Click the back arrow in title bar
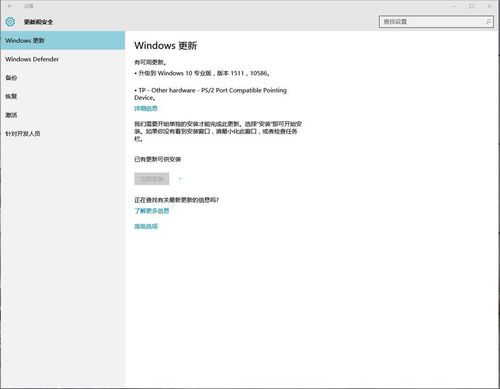The height and width of the screenshot is (389, 500). (10, 6)
